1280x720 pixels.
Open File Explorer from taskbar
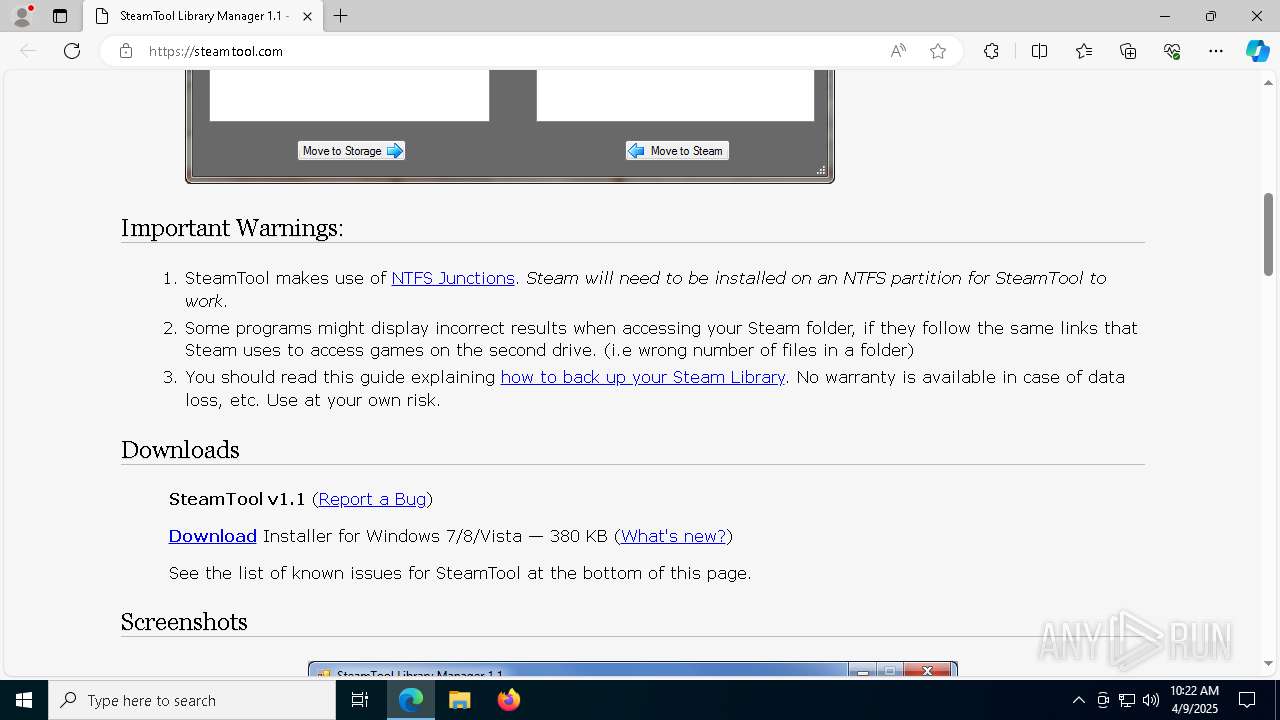(x=460, y=700)
